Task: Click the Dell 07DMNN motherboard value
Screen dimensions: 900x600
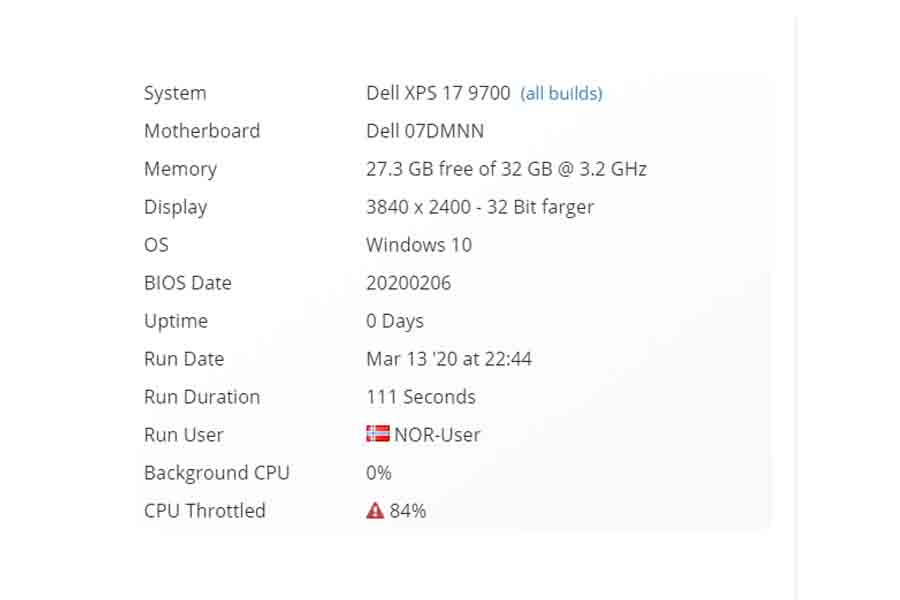Action: 427,131
